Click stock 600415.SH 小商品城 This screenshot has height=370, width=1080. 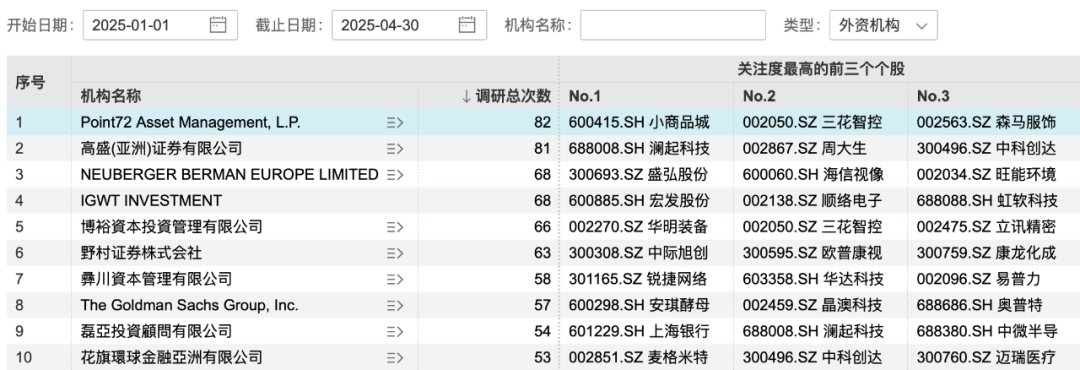639,123
